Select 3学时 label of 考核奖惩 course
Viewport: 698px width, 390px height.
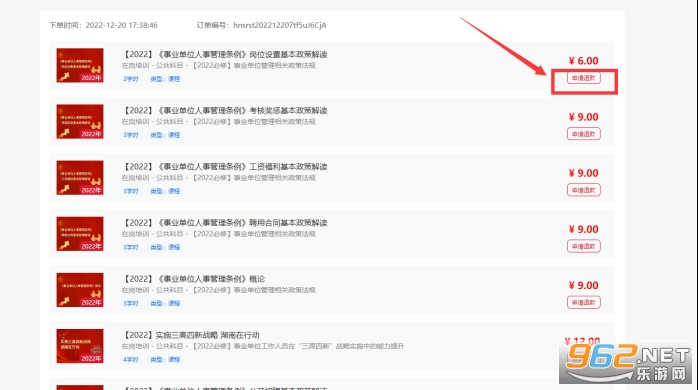click(130, 135)
